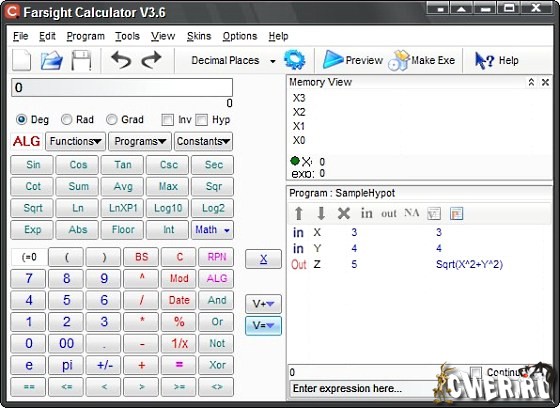Viewport: 560px width, 408px height.
Task: Click the pi constant button
Action: 66,365
